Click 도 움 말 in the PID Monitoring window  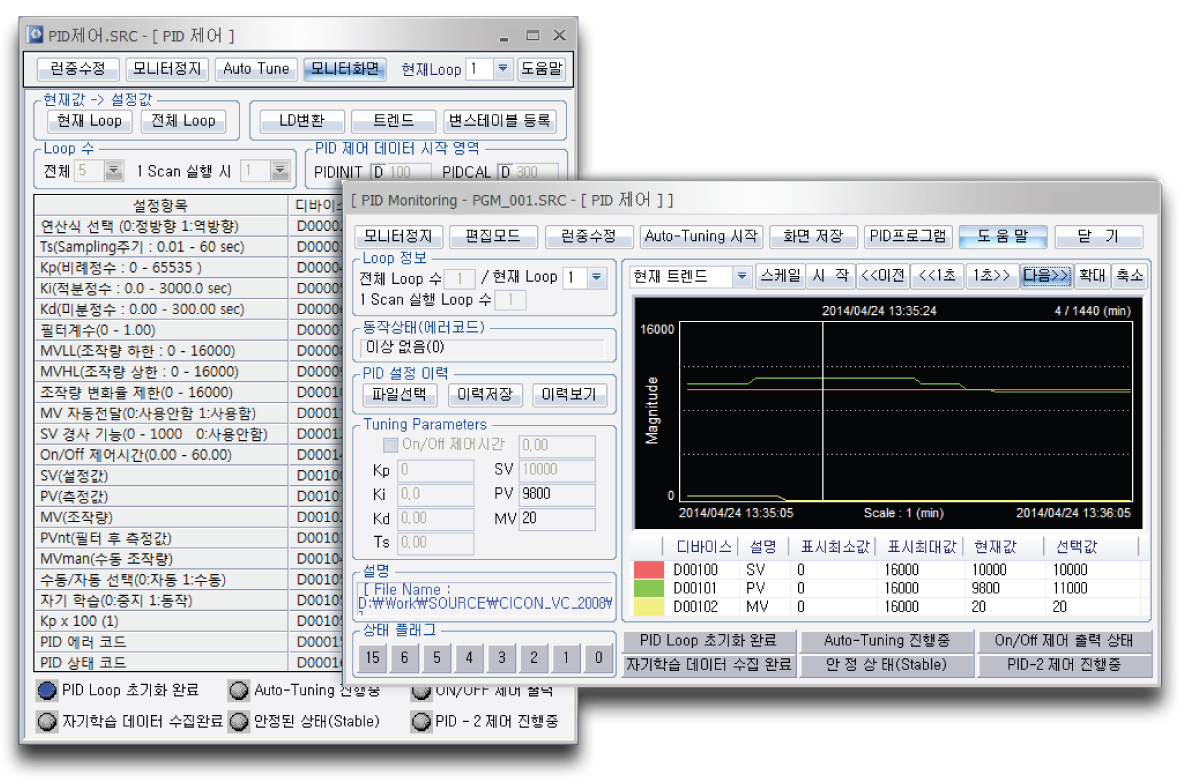pos(1002,237)
